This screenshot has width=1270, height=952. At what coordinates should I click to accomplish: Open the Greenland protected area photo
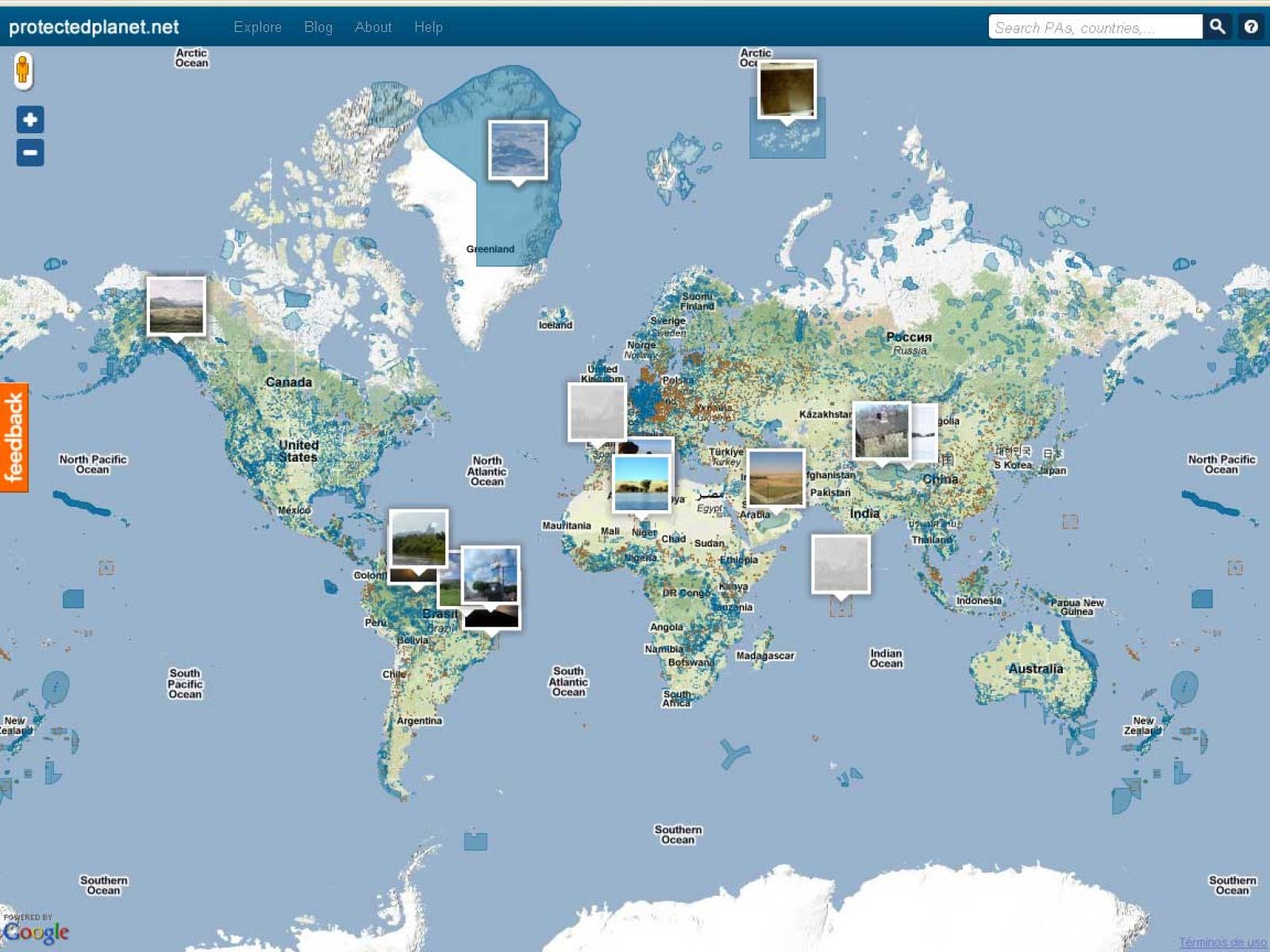click(x=518, y=150)
